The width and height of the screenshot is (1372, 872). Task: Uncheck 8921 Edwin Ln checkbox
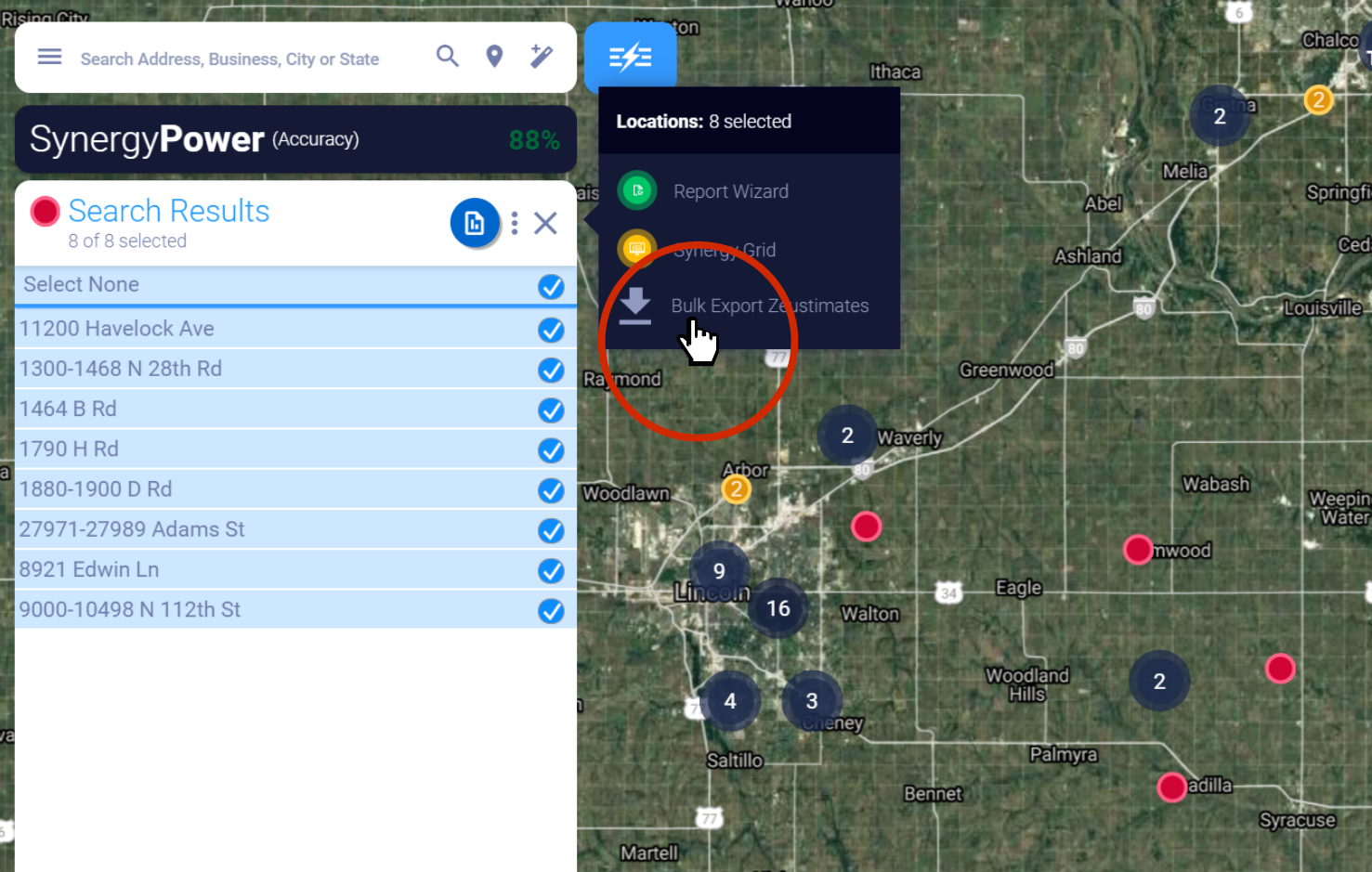[x=551, y=570]
